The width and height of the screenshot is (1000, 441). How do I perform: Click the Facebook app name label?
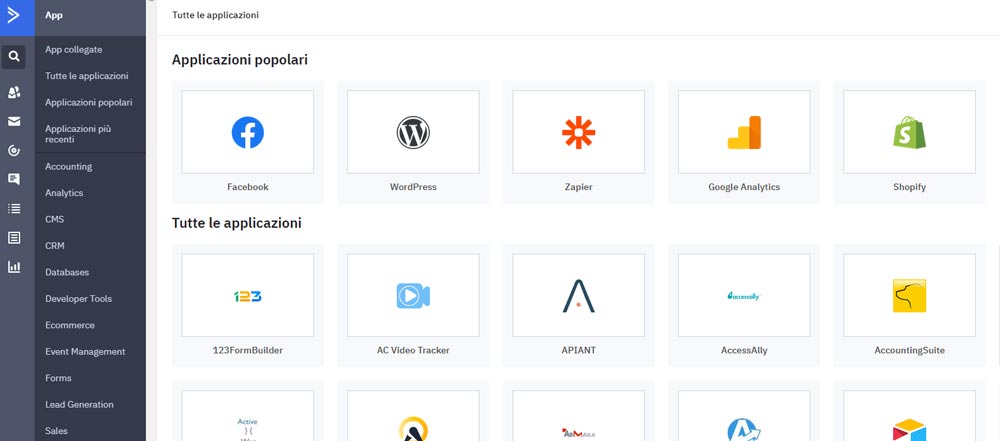247,187
